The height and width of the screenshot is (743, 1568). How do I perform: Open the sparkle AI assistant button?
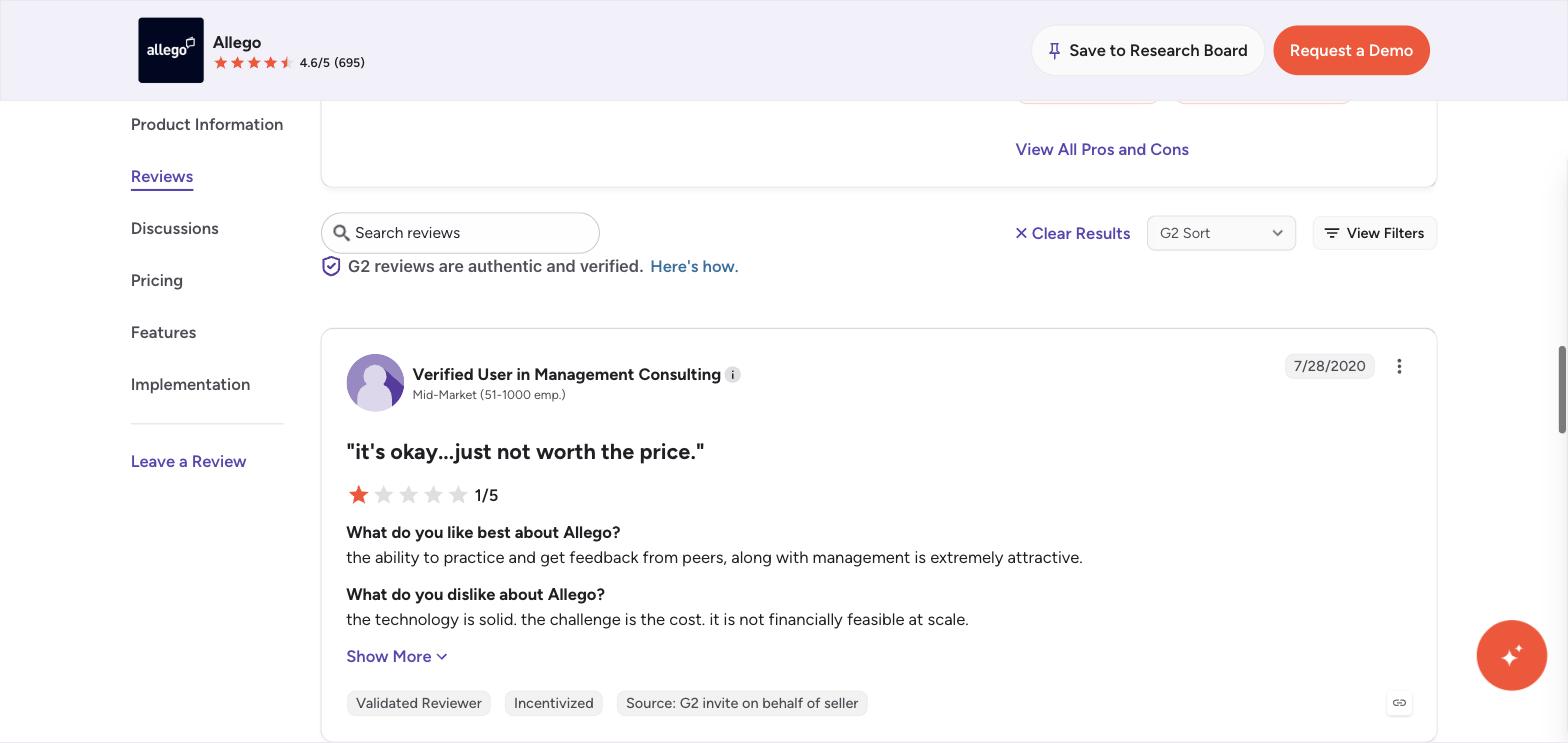pyautogui.click(x=1512, y=655)
